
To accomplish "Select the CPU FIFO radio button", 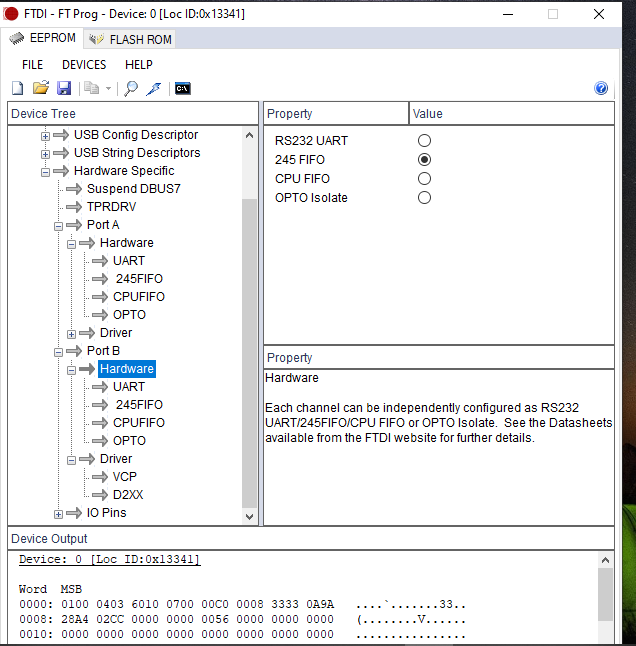I will [424, 178].
